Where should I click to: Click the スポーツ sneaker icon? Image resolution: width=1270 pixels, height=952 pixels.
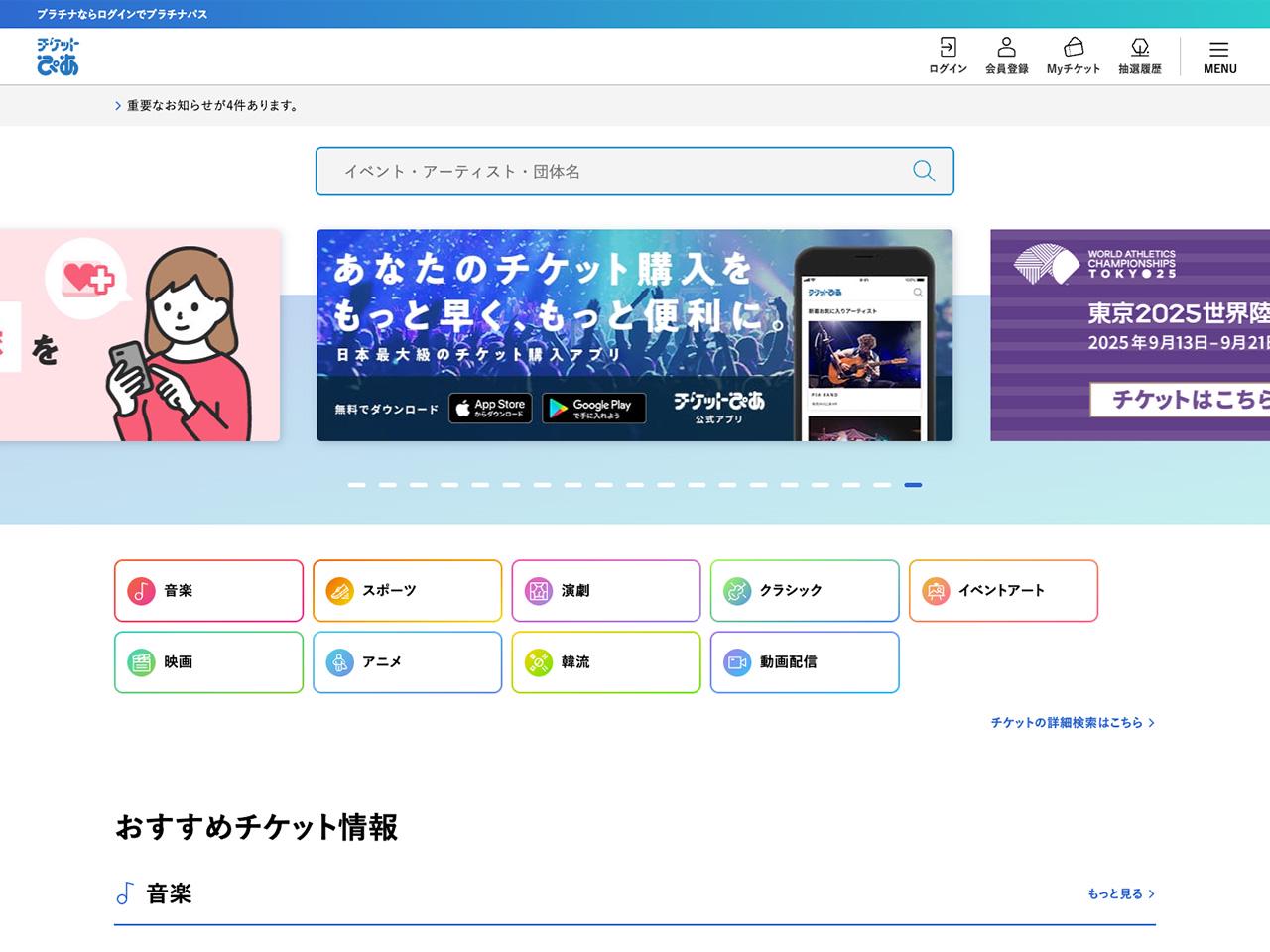pos(340,590)
